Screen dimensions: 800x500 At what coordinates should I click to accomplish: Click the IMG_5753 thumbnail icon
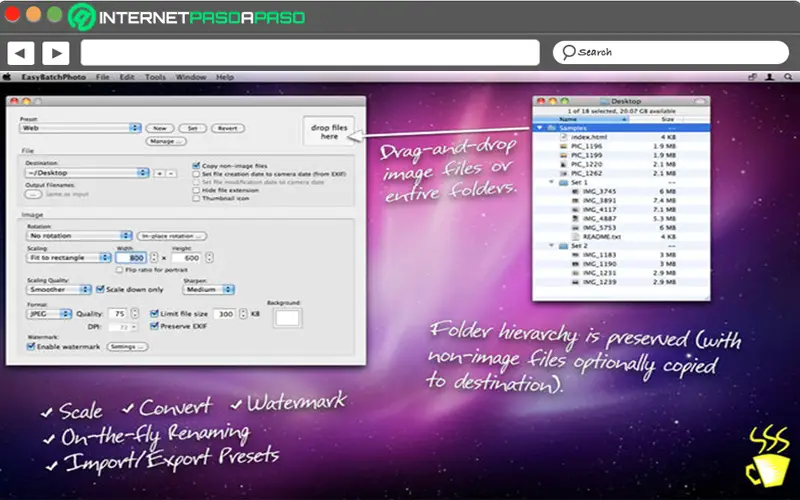coord(576,228)
